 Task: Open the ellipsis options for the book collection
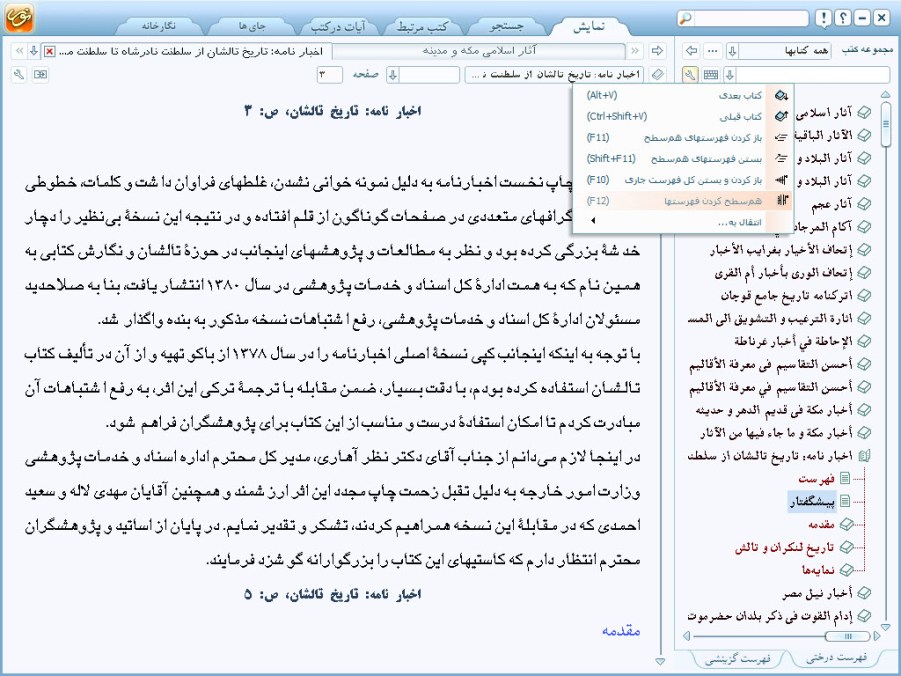[713, 51]
